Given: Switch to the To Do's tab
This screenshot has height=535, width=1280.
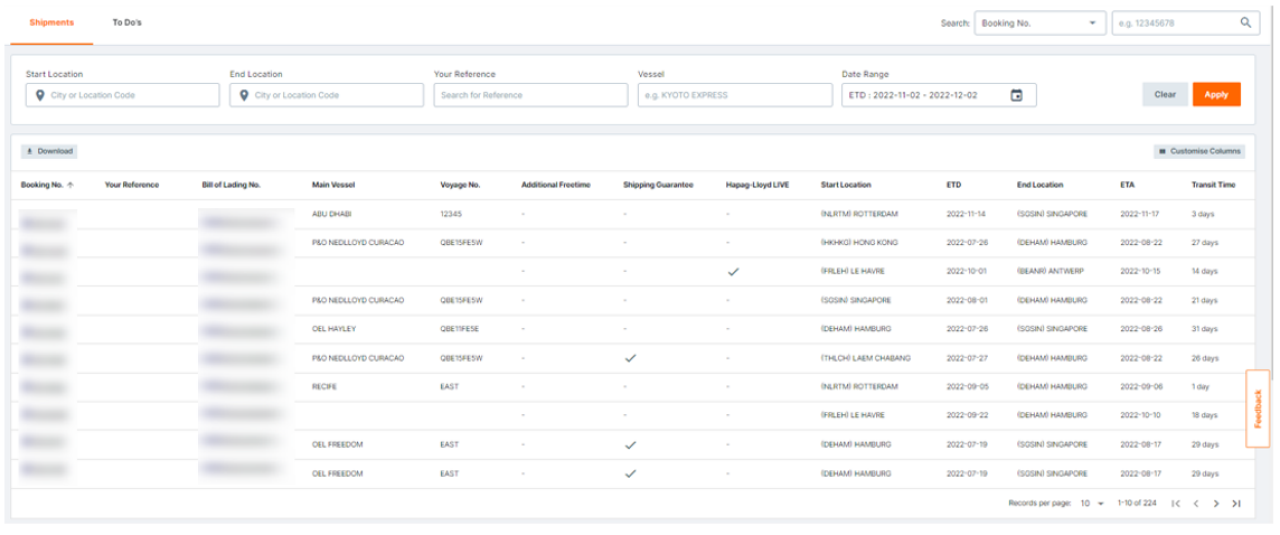Looking at the screenshot, I should [x=127, y=23].
